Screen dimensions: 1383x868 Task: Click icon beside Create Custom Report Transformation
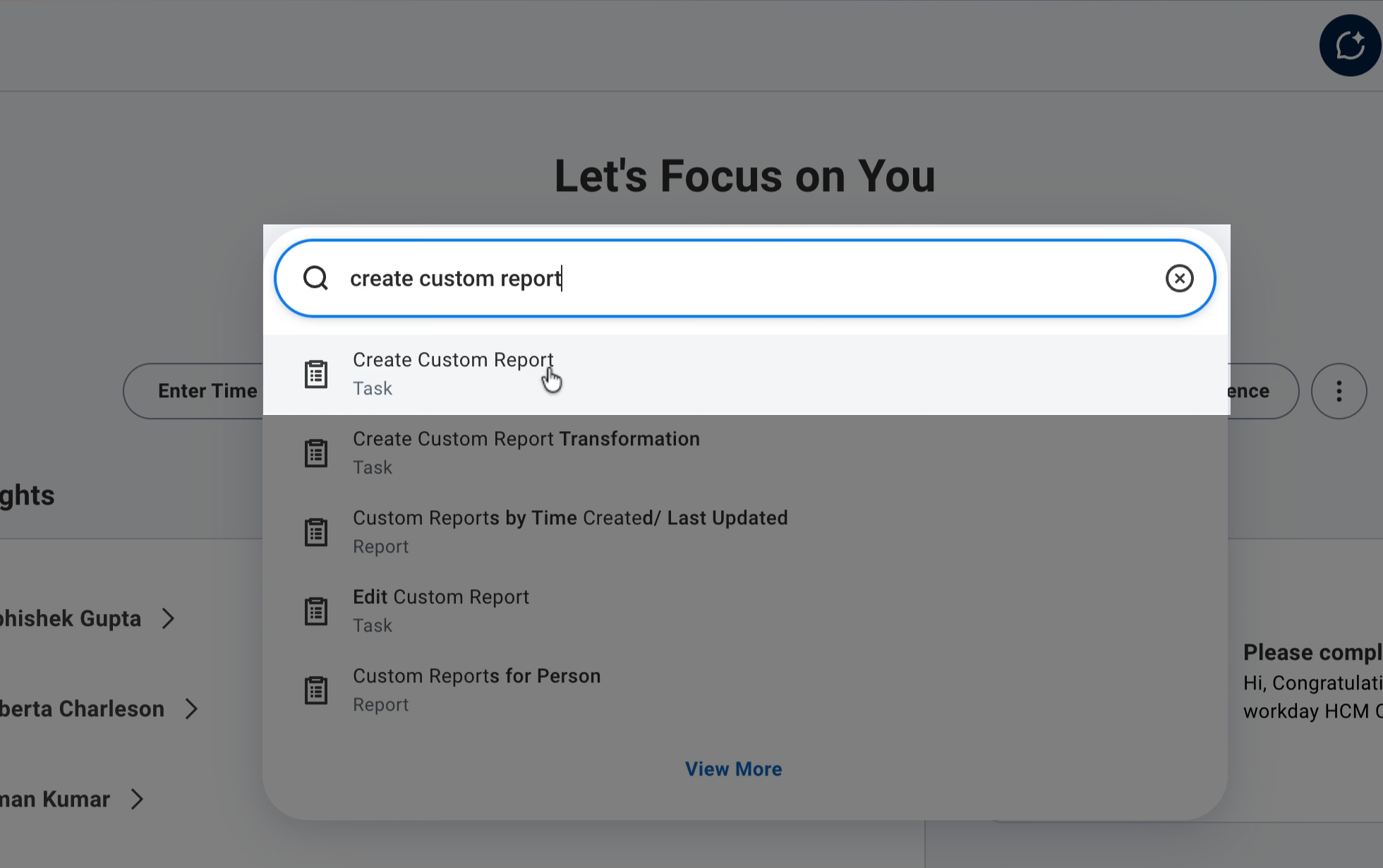click(x=316, y=453)
